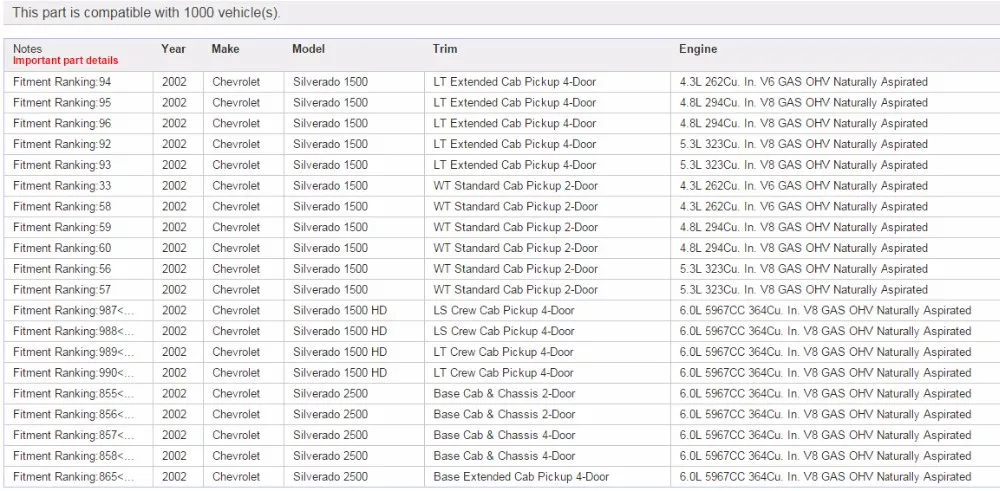Click the Chevrolet cell in Fitment Ranking:59 row

coord(244,228)
